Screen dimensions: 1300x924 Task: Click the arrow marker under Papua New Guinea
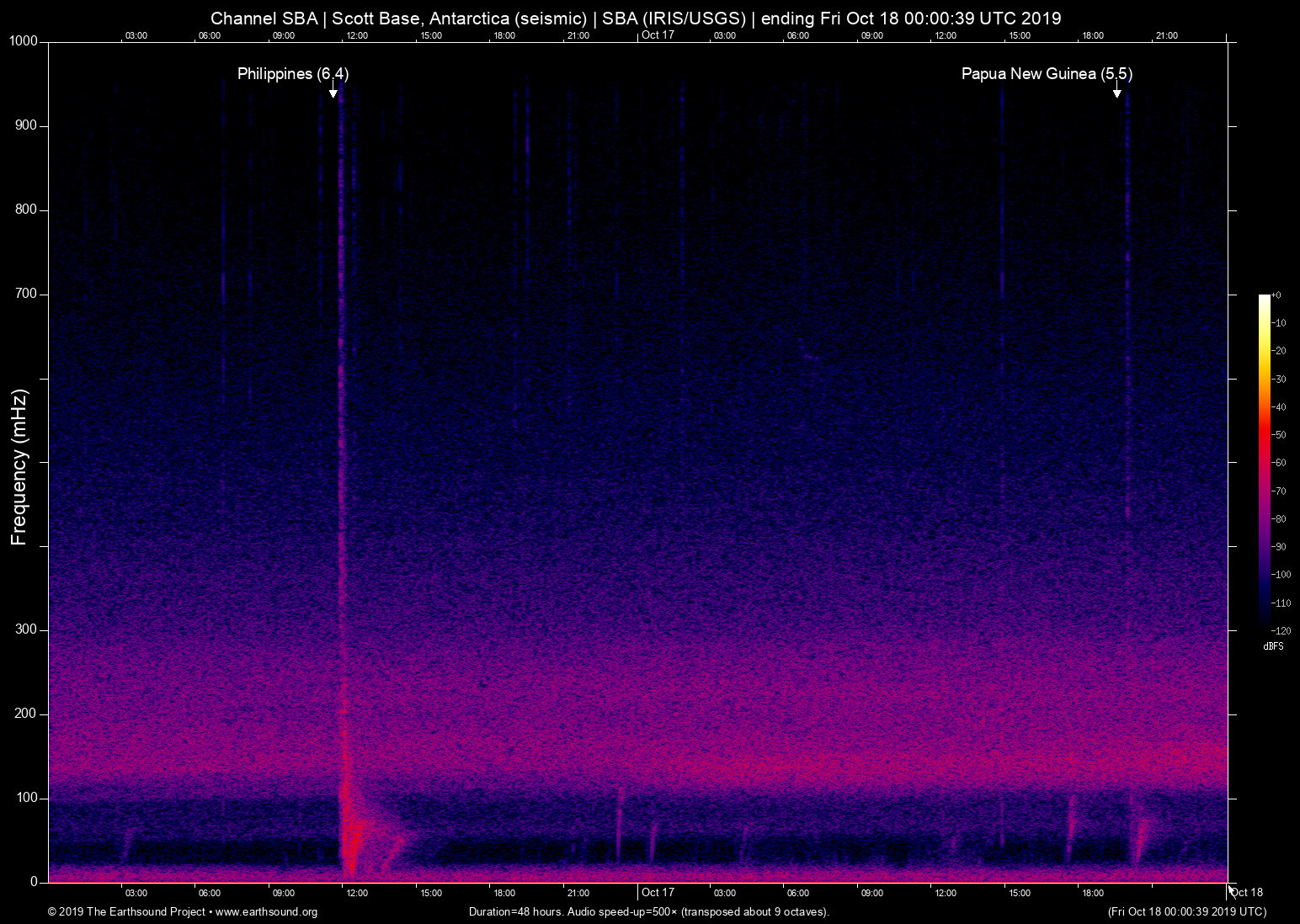click(x=1116, y=91)
